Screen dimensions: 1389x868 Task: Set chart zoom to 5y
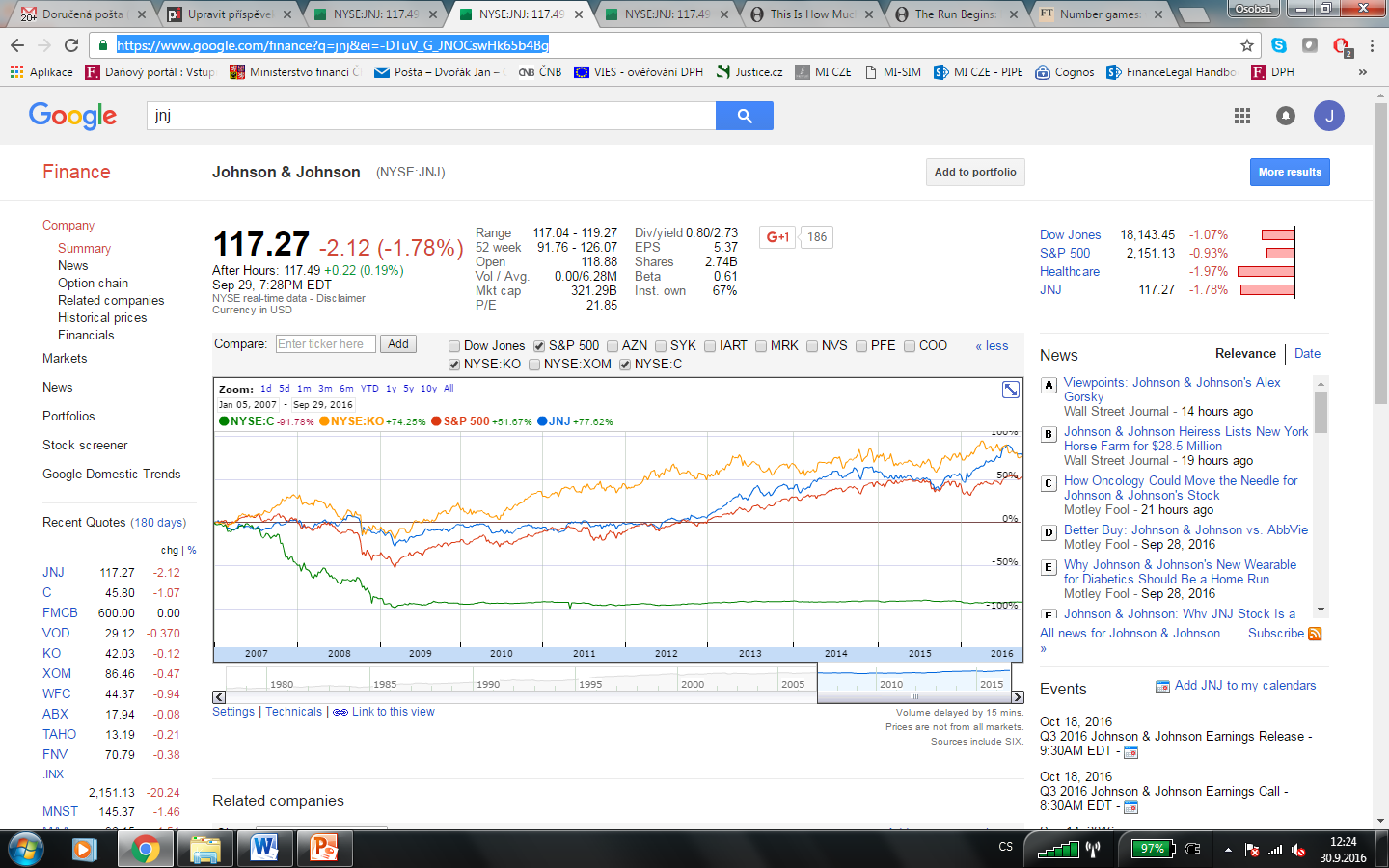(408, 389)
